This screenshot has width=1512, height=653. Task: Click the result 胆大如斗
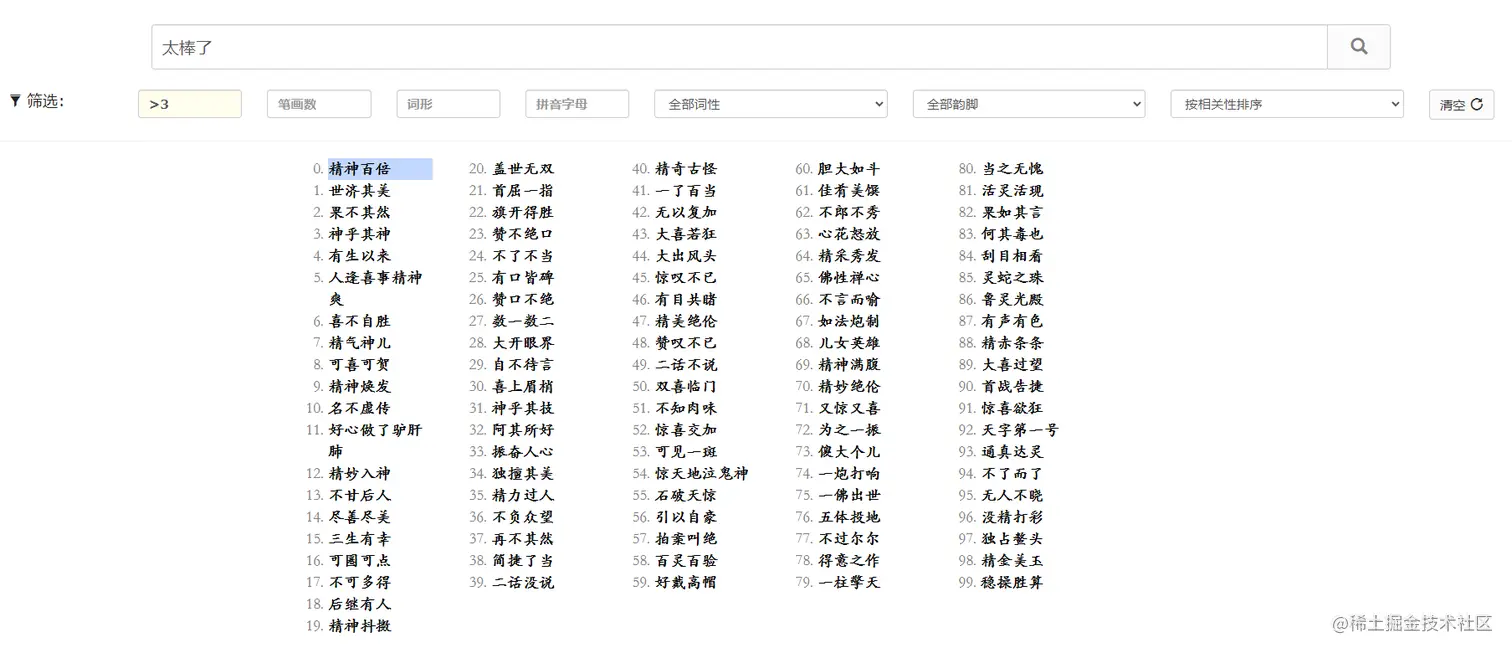pos(849,169)
